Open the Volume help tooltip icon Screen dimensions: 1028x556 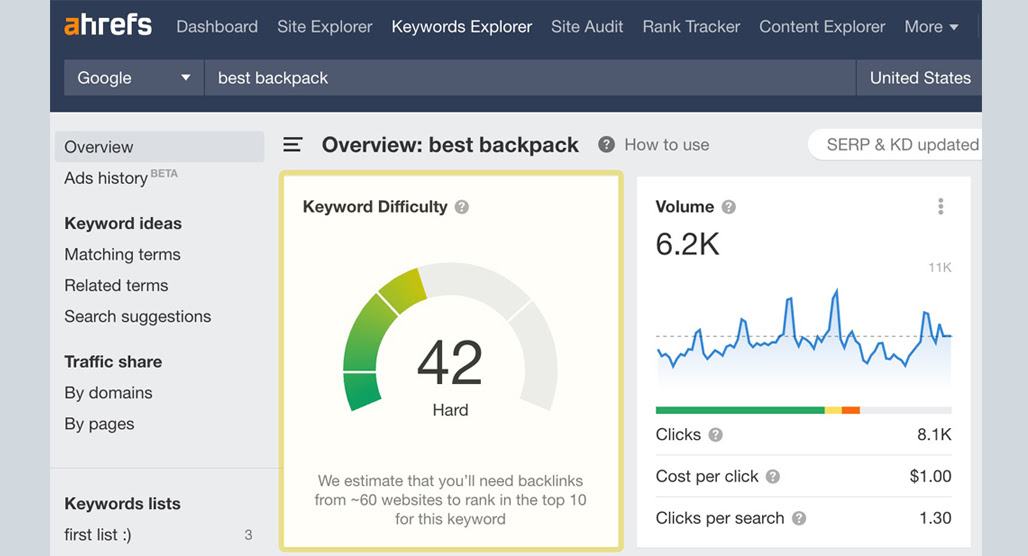[x=728, y=207]
